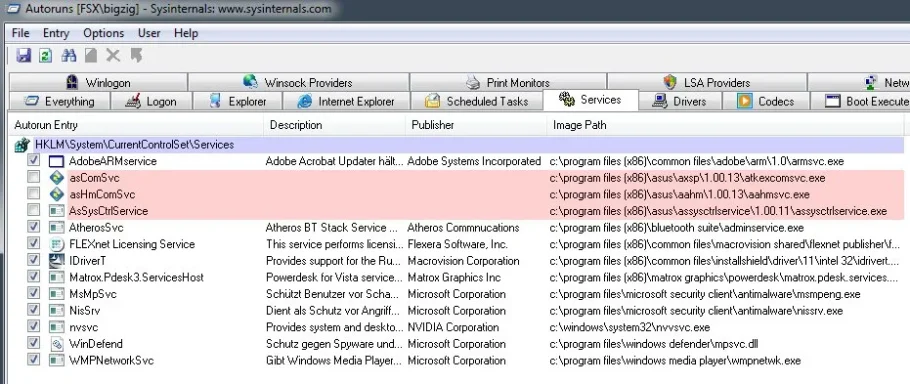Click the AtherosSvc entry icon
Image resolution: width=910 pixels, height=384 pixels.
[56, 227]
